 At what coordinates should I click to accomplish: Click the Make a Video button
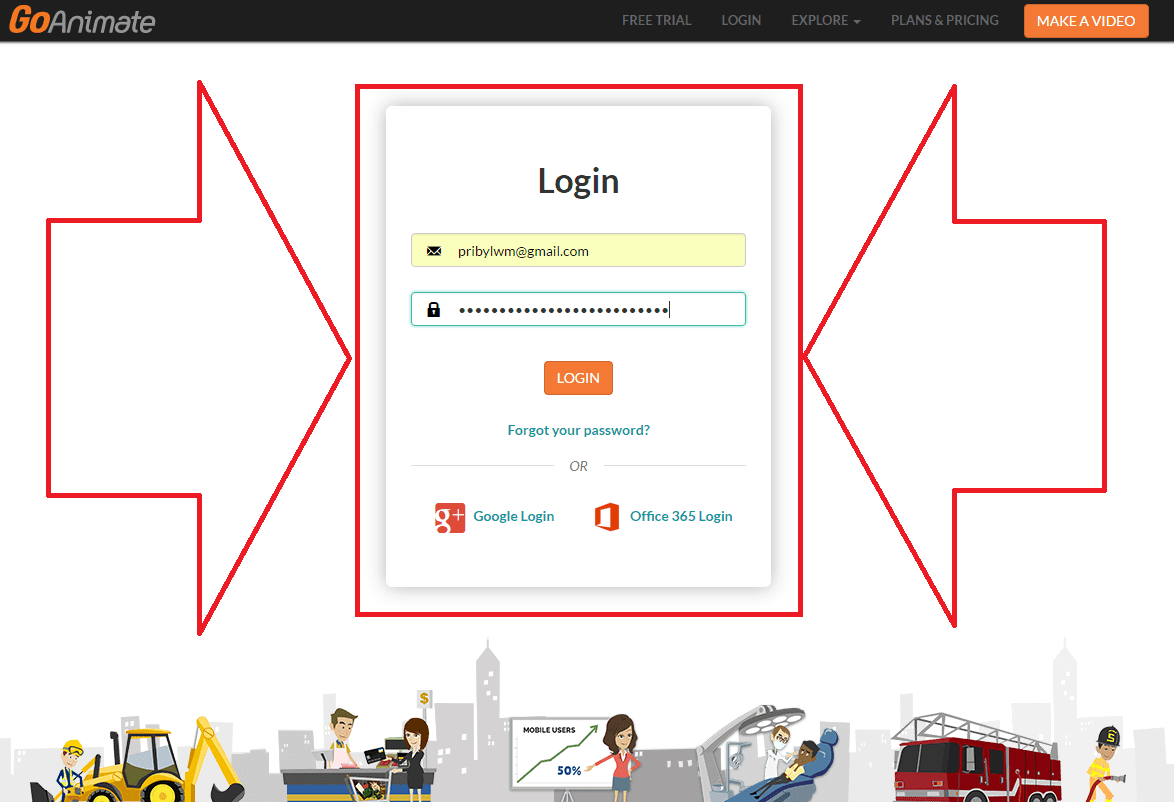(1086, 21)
